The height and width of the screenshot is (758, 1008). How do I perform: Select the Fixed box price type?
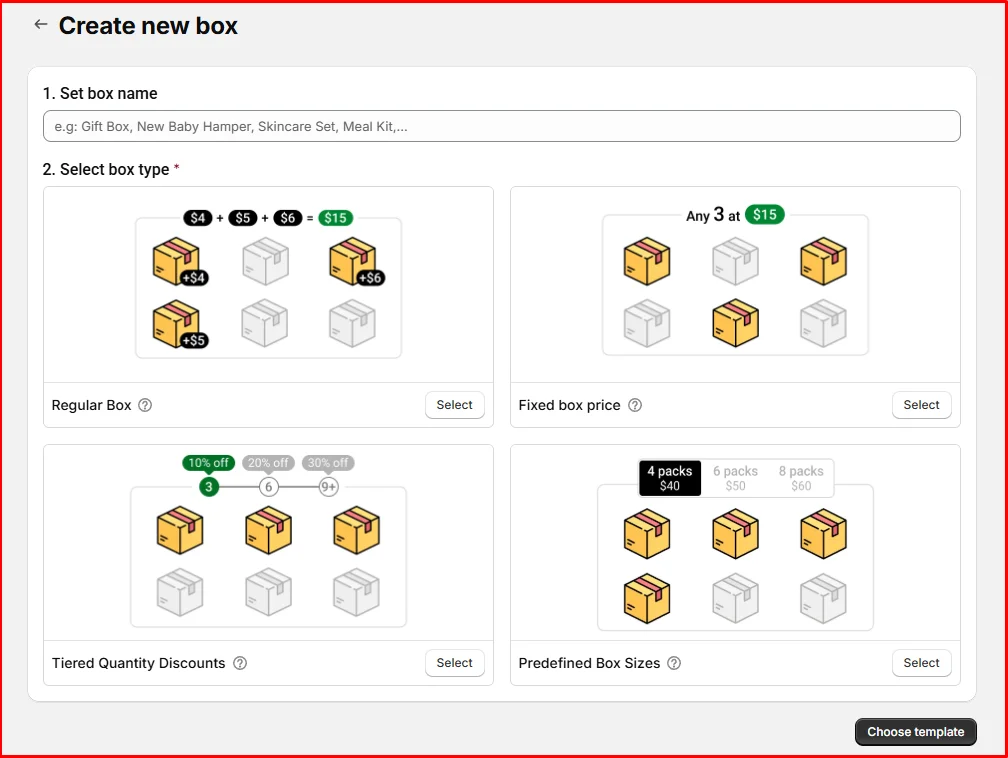point(921,405)
